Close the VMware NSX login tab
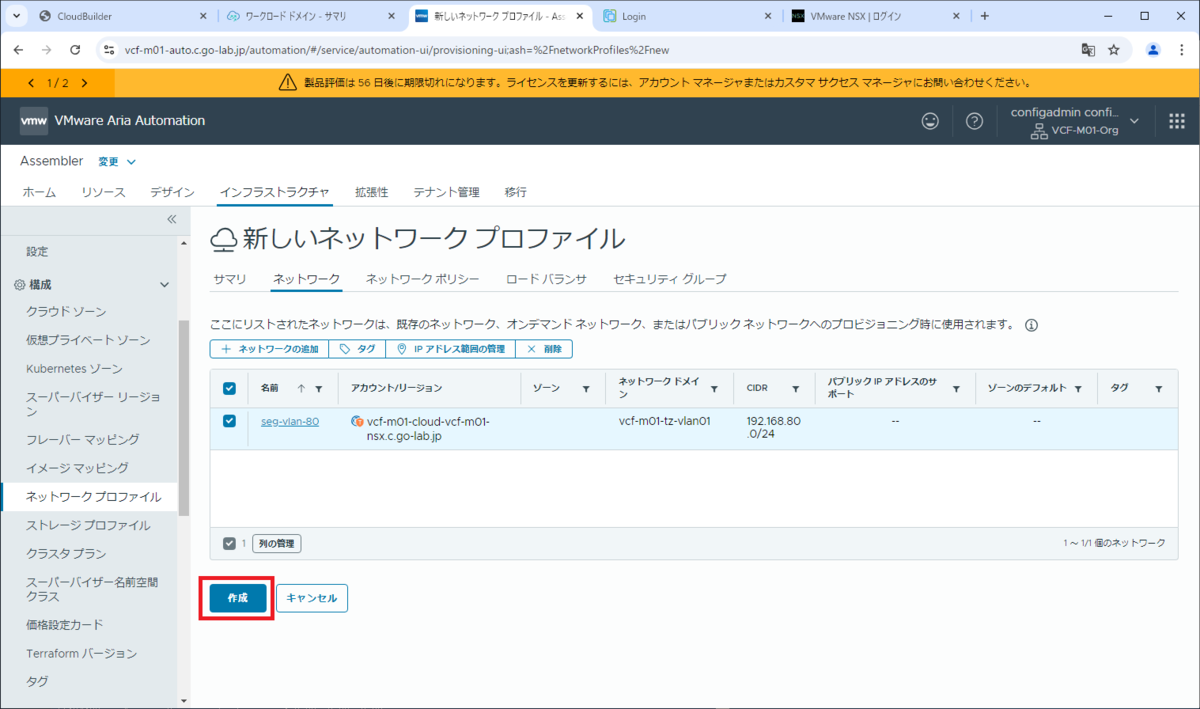Viewport: 1200px width, 709px height. click(x=956, y=16)
